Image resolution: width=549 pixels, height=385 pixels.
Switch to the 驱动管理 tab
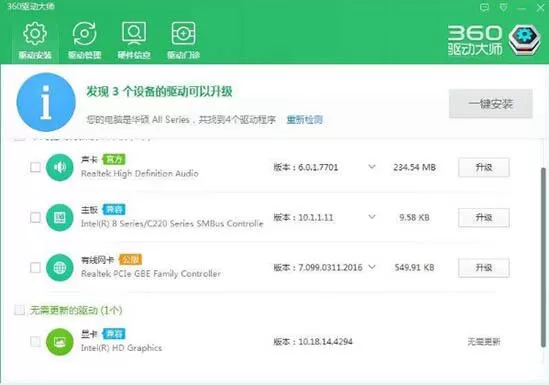click(x=84, y=40)
